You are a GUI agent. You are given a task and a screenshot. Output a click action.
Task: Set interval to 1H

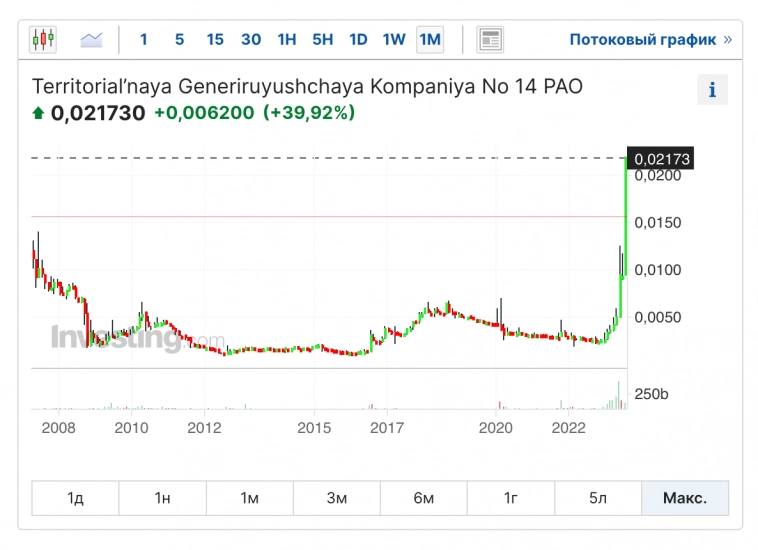pyautogui.click(x=287, y=40)
